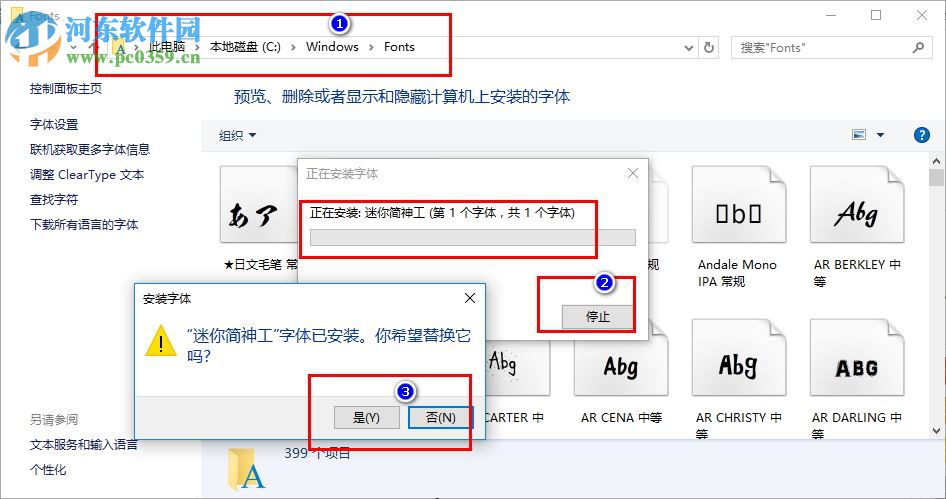This screenshot has height=499, width=946.
Task: Click the Refresh button beside the address bar
Action: pyautogui.click(x=710, y=48)
